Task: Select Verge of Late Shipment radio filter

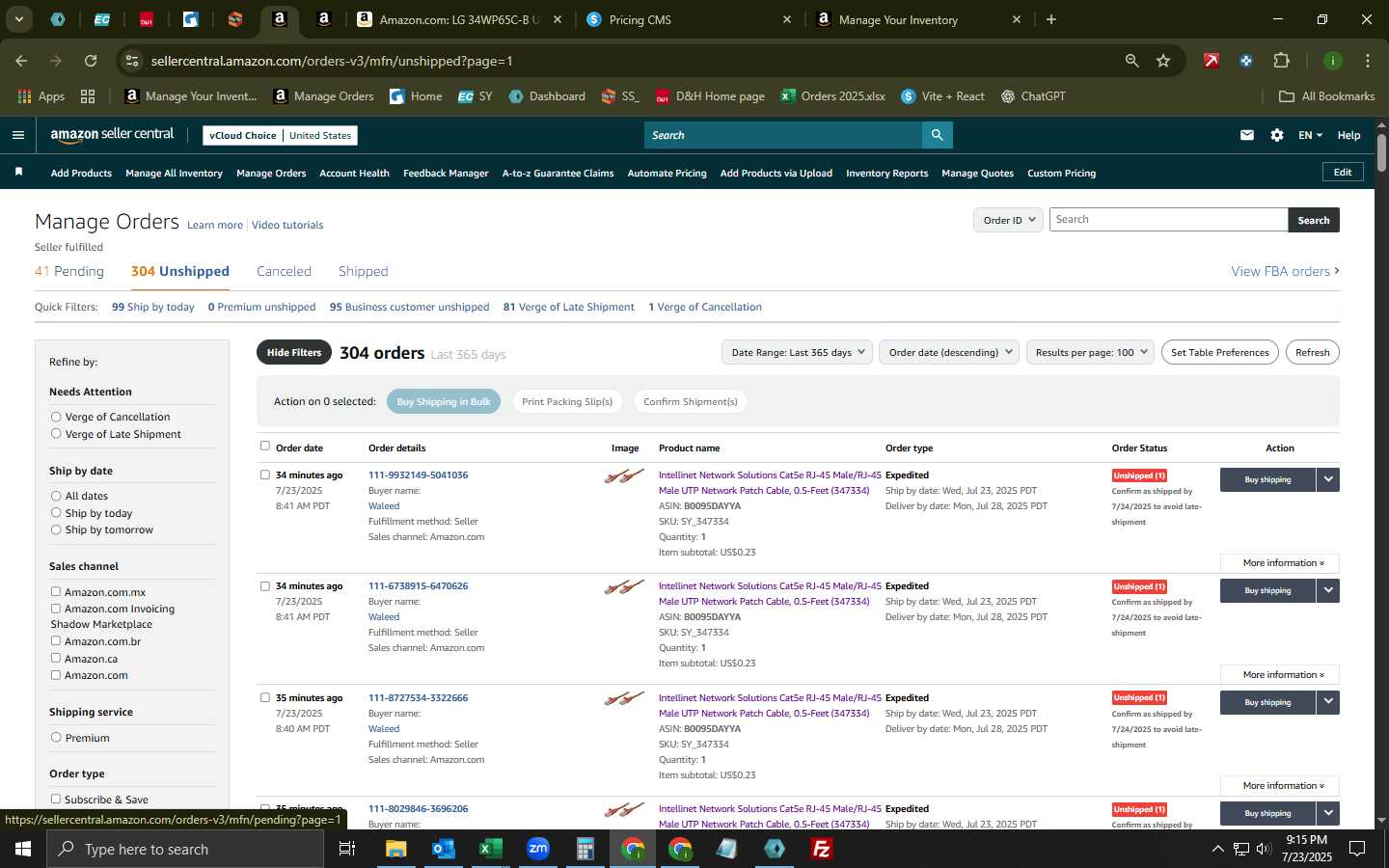Action: (x=56, y=434)
